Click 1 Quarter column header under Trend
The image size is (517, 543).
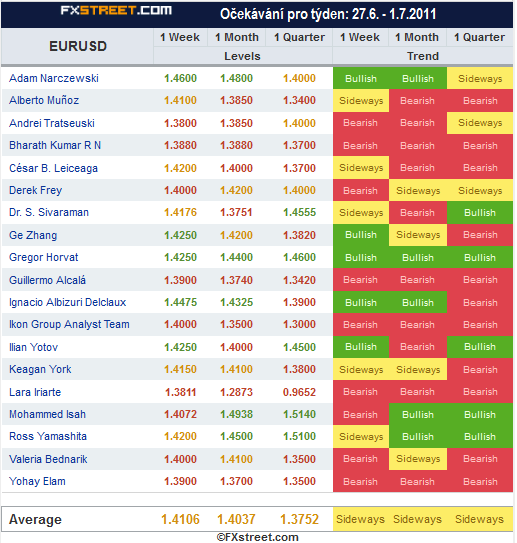pyautogui.click(x=480, y=37)
